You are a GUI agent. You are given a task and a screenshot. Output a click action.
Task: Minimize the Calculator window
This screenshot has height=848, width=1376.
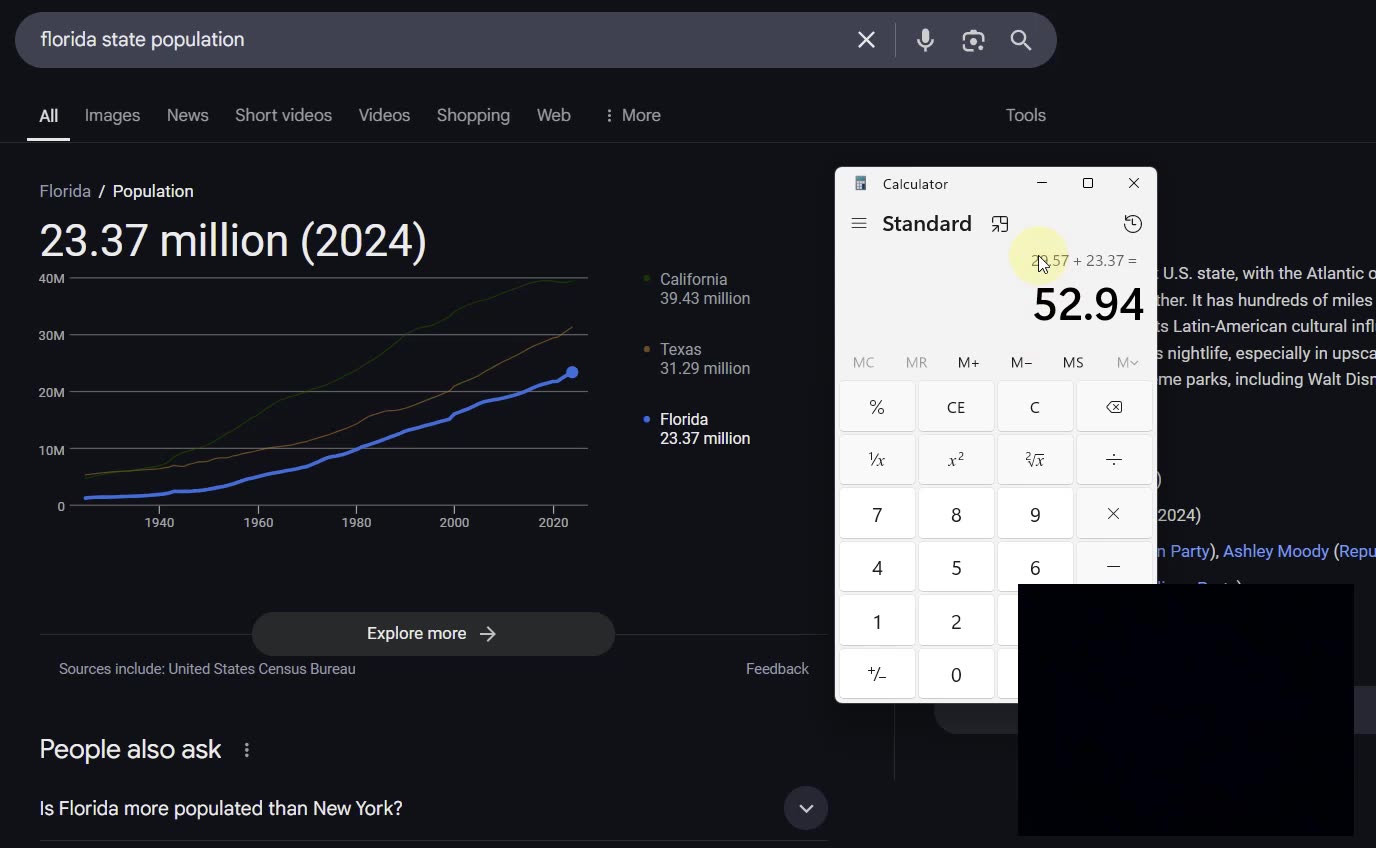pos(1042,183)
